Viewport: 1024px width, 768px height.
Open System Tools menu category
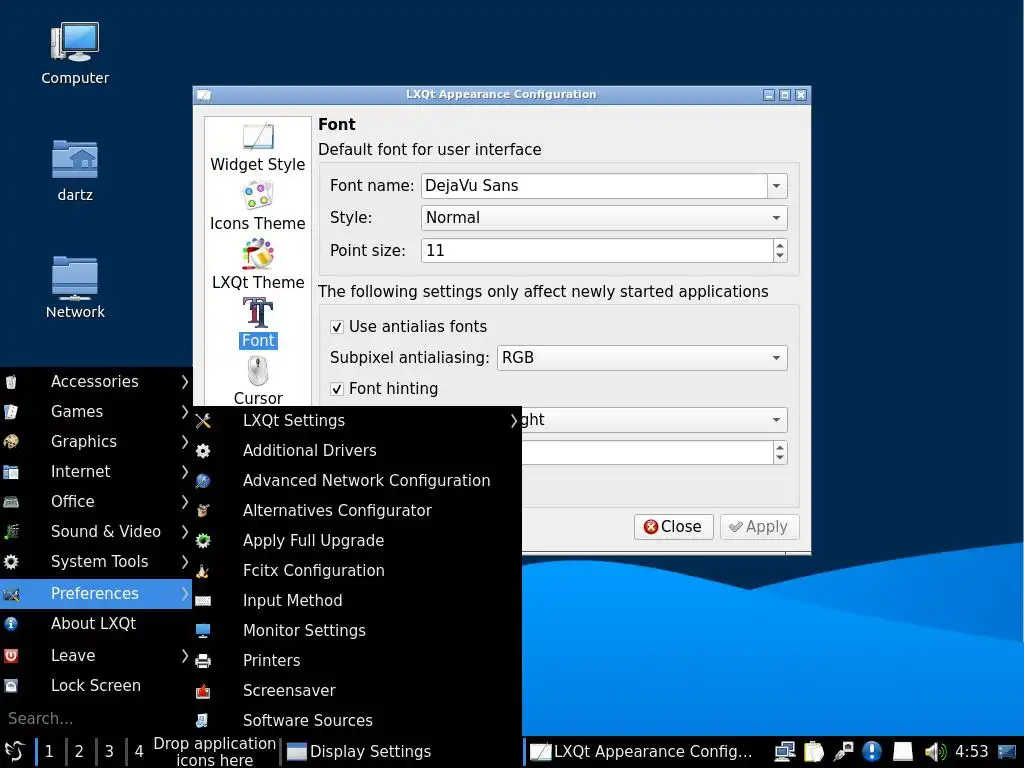click(x=96, y=562)
